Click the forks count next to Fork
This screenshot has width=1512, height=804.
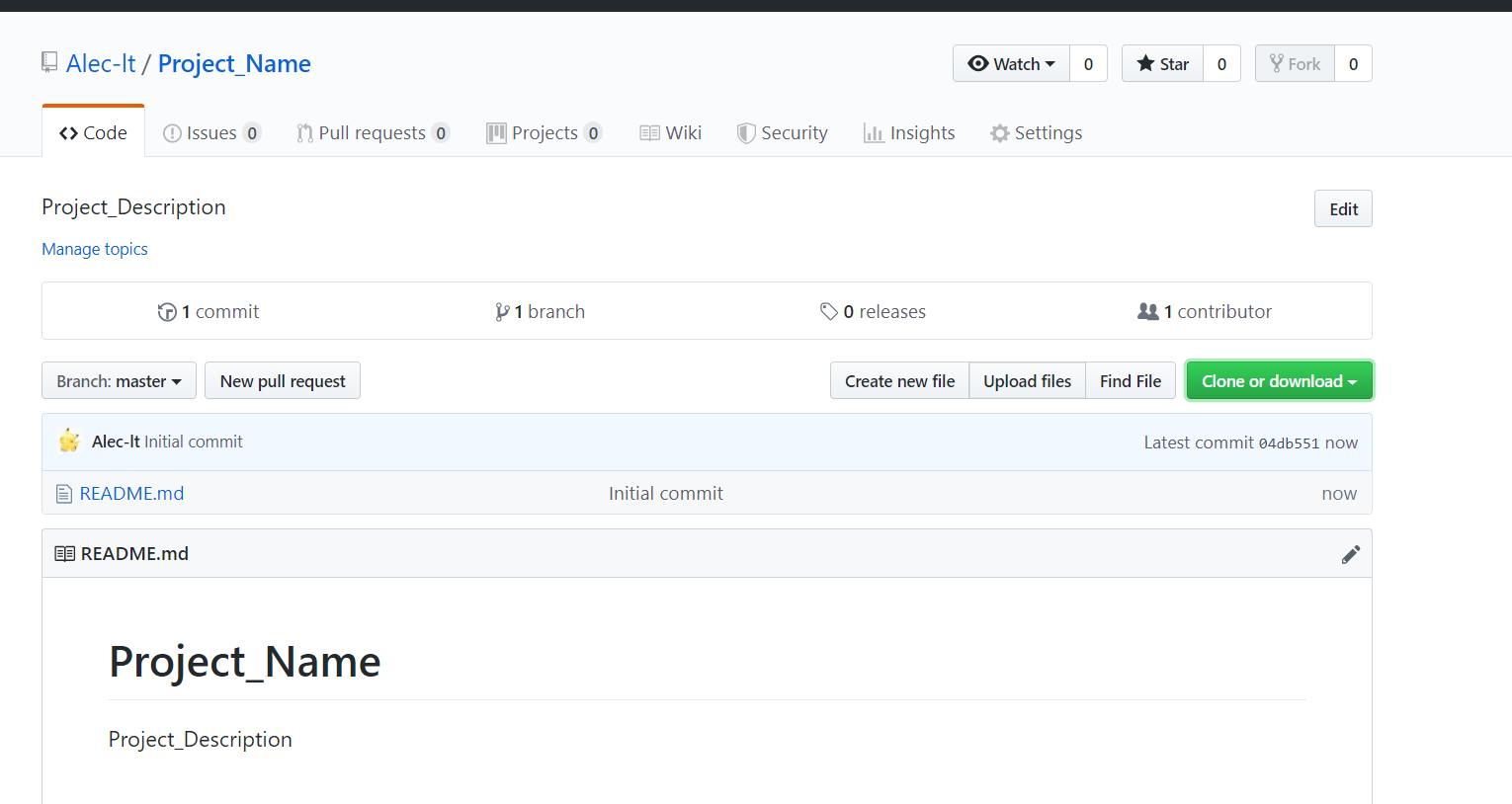pos(1353,64)
